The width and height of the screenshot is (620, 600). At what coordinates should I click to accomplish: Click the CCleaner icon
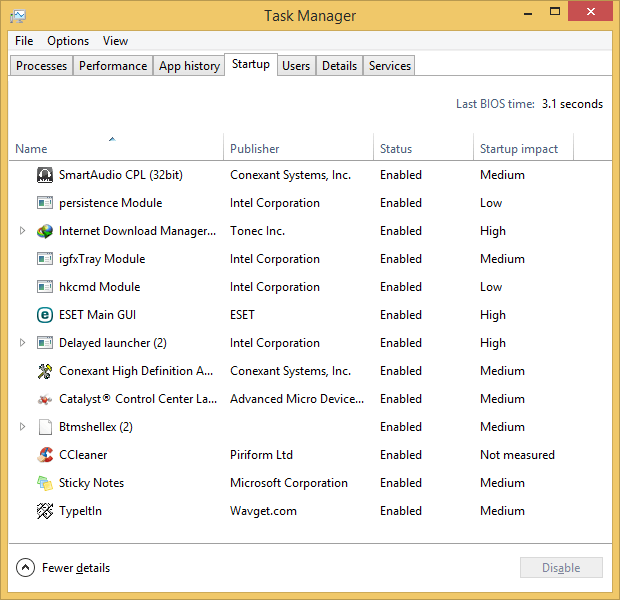[x=45, y=455]
